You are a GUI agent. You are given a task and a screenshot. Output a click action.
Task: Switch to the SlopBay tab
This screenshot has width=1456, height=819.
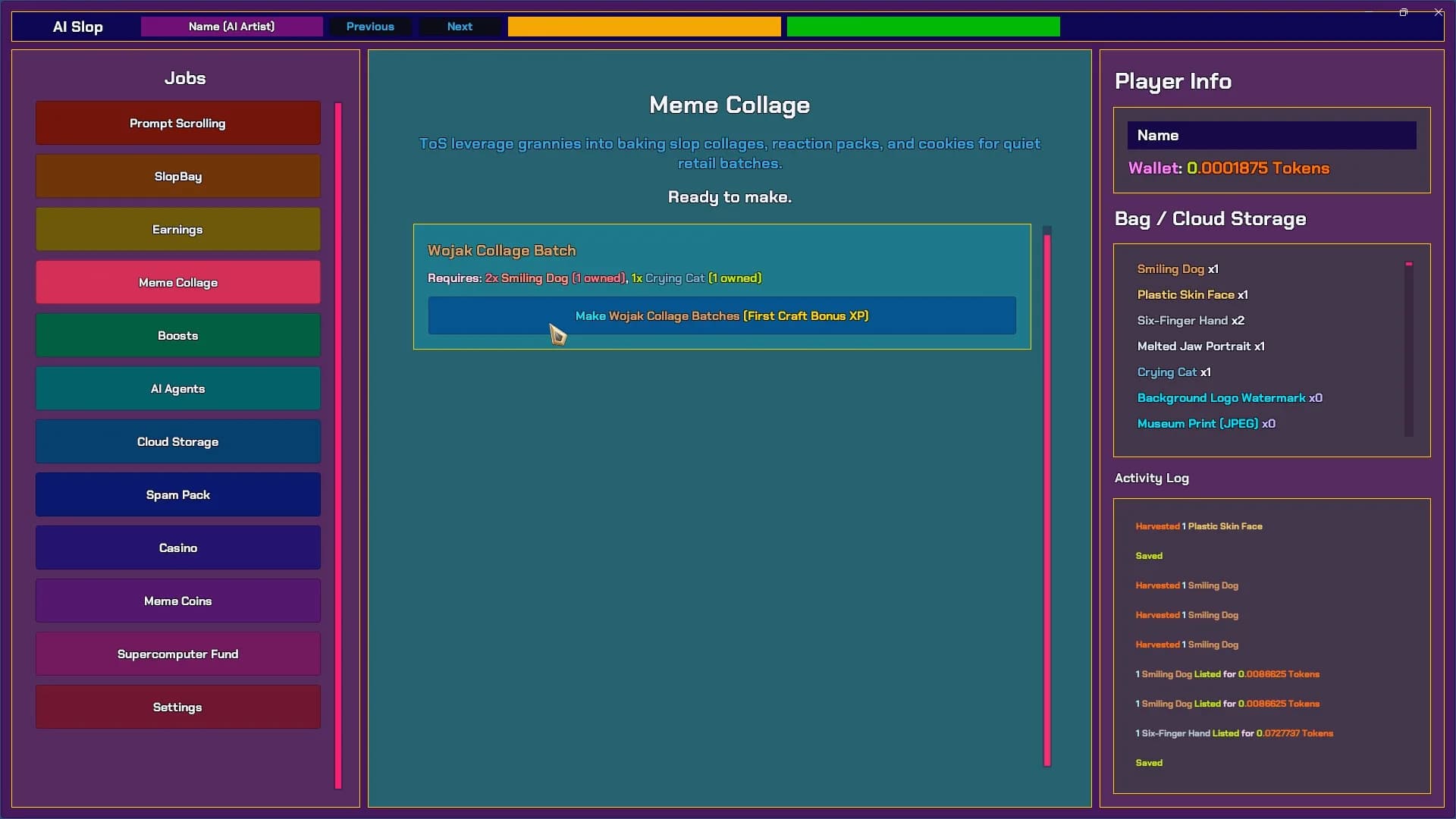(x=177, y=176)
